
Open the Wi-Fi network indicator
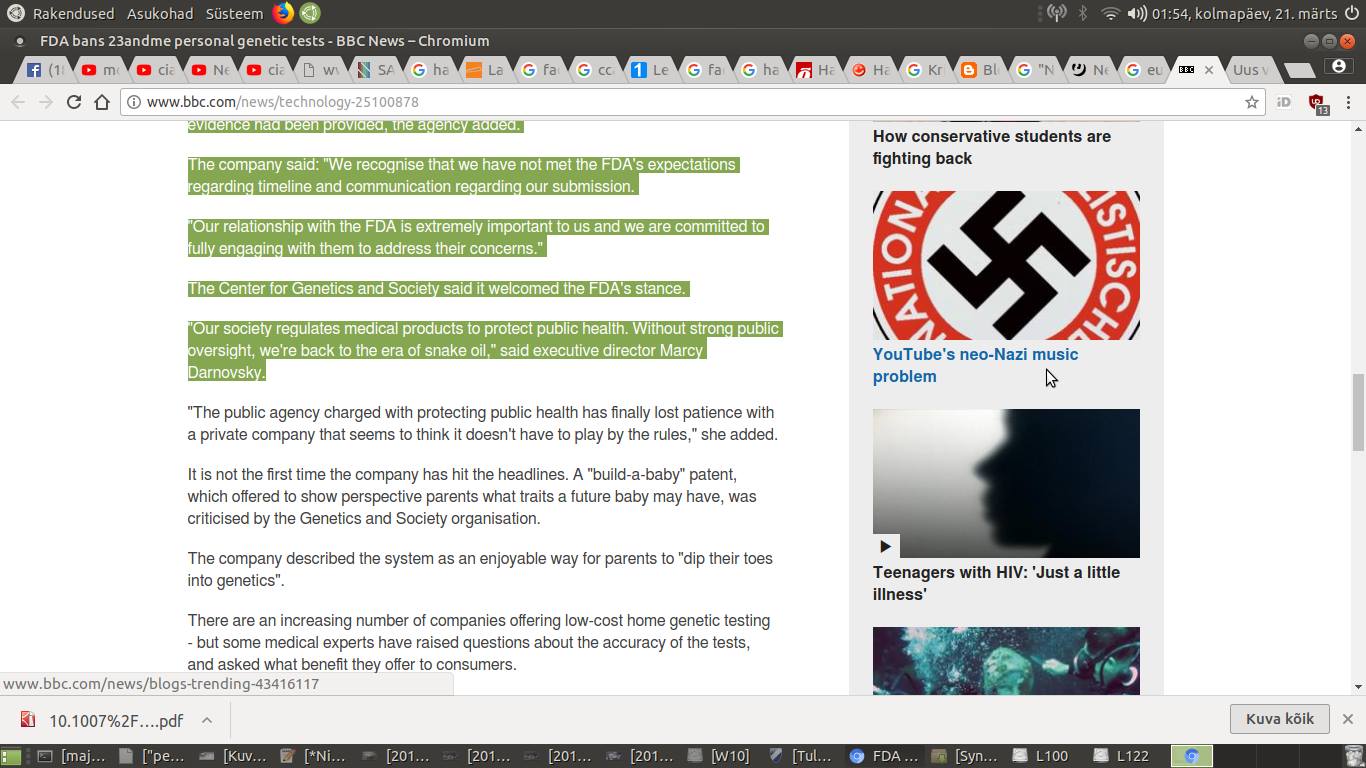pos(1110,13)
